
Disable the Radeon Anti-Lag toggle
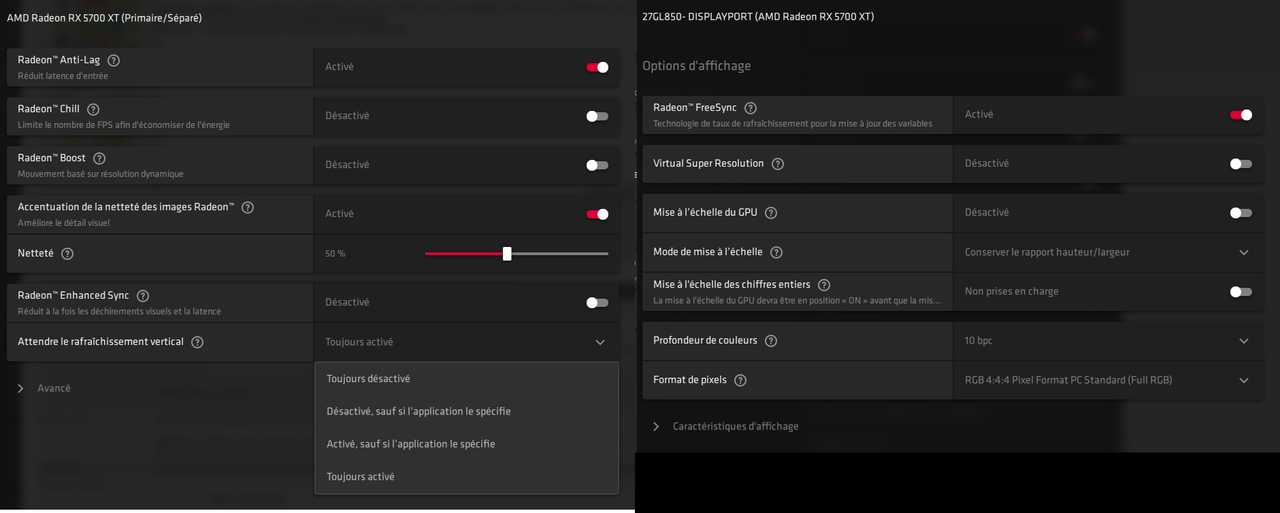pyautogui.click(x=597, y=67)
